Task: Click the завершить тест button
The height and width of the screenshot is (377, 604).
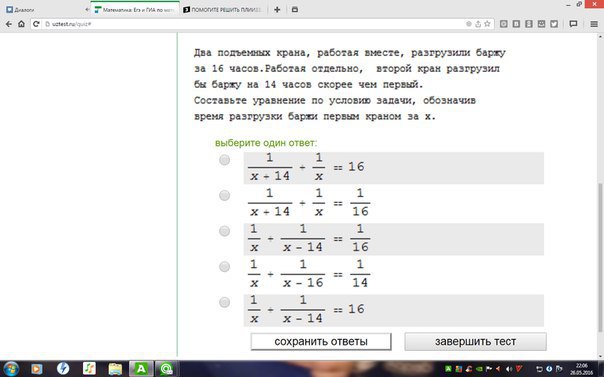Action: point(475,342)
